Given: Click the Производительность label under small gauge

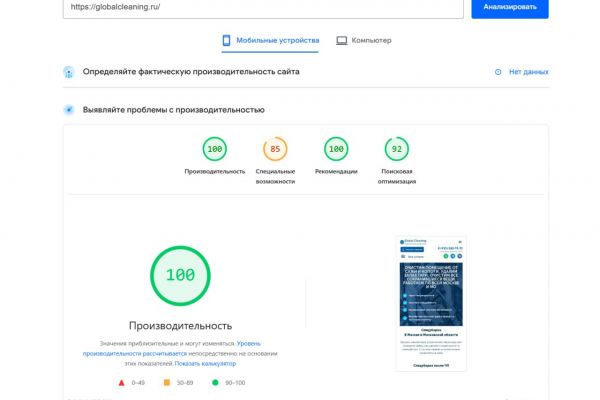Looking at the screenshot, I should coord(215,171).
